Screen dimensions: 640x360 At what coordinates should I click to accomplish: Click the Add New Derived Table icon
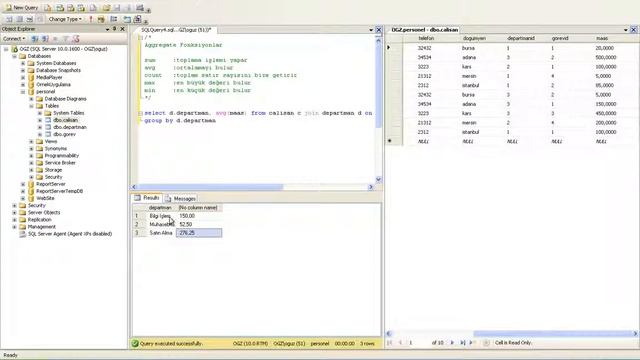[138, 19]
